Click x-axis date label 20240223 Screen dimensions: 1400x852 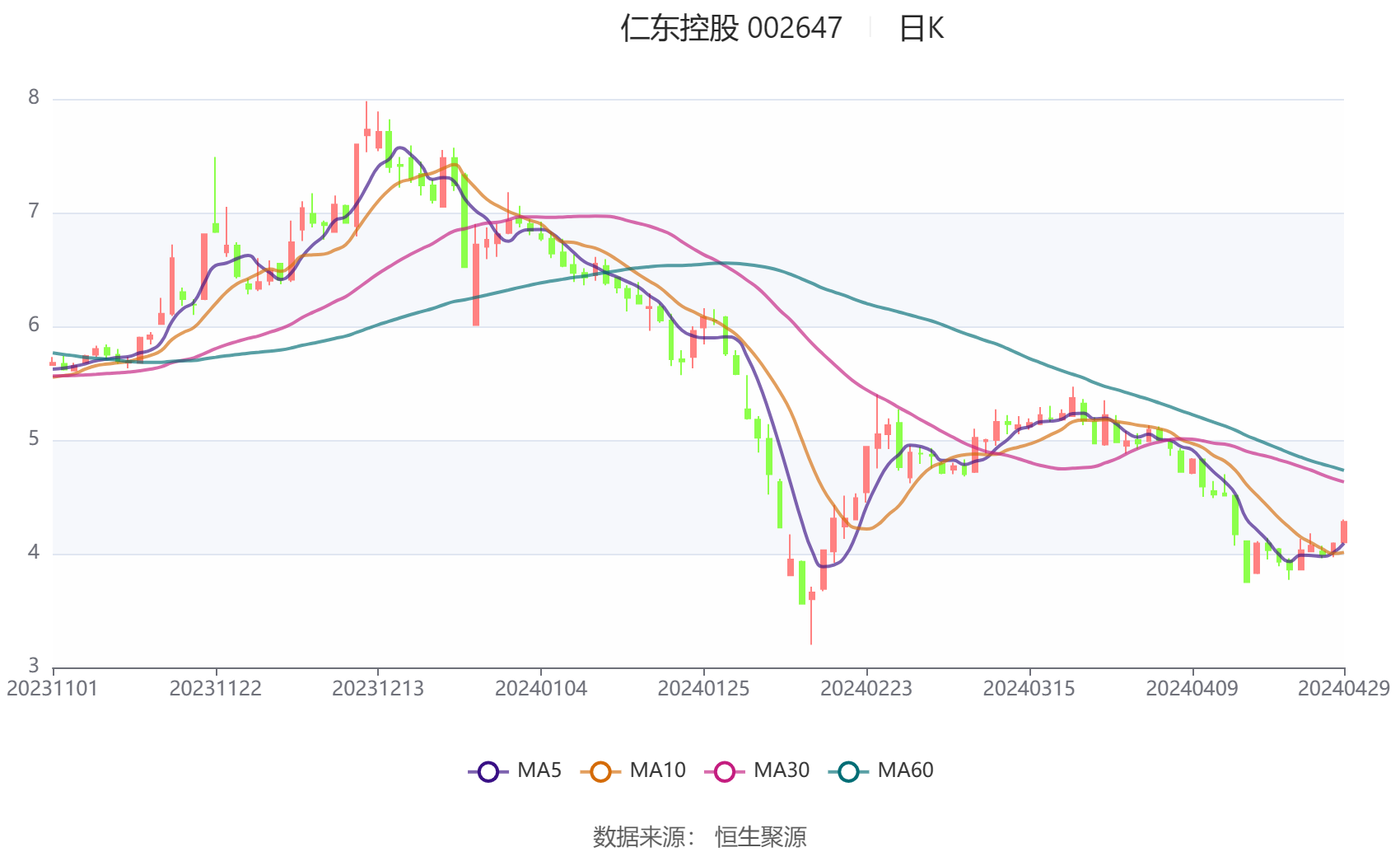pyautogui.click(x=866, y=688)
